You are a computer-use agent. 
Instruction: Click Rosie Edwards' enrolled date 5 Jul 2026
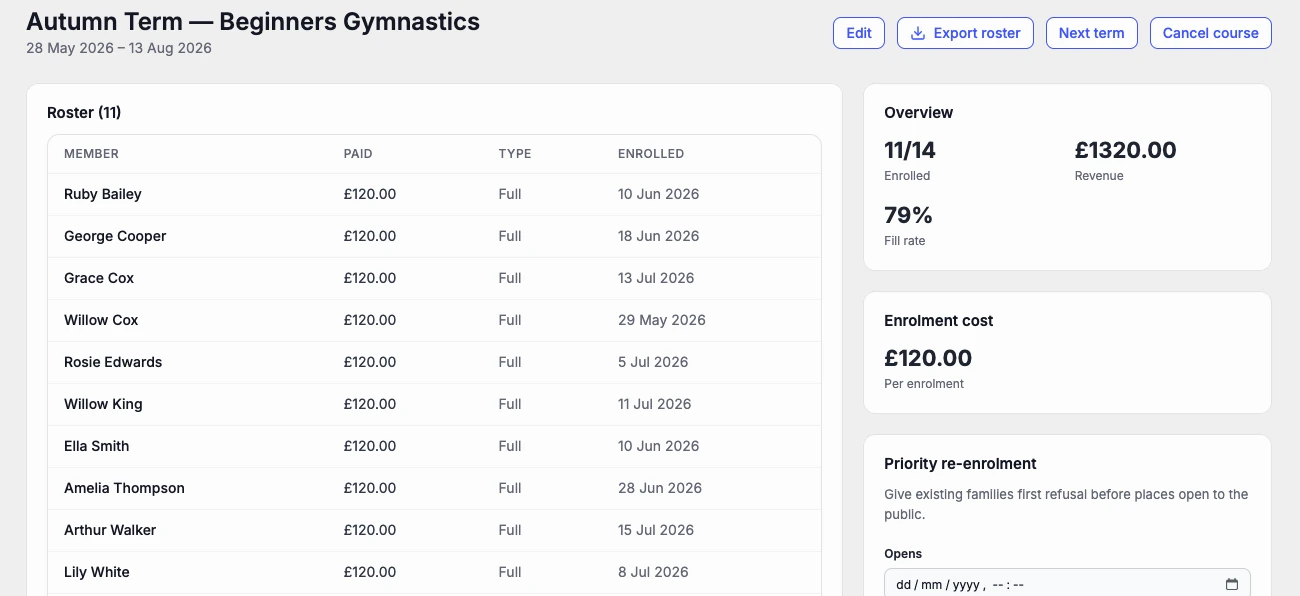click(x=653, y=362)
